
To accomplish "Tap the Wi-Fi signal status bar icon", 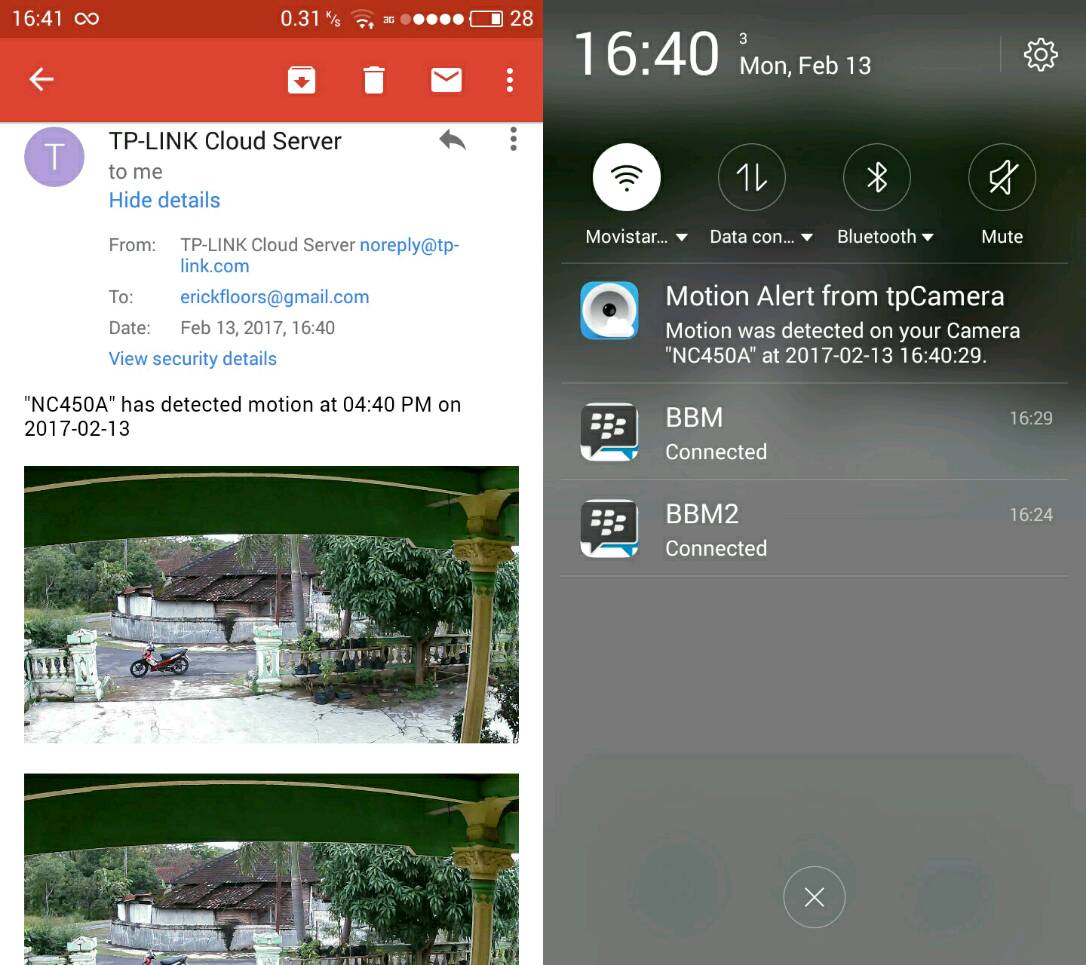I will point(362,19).
